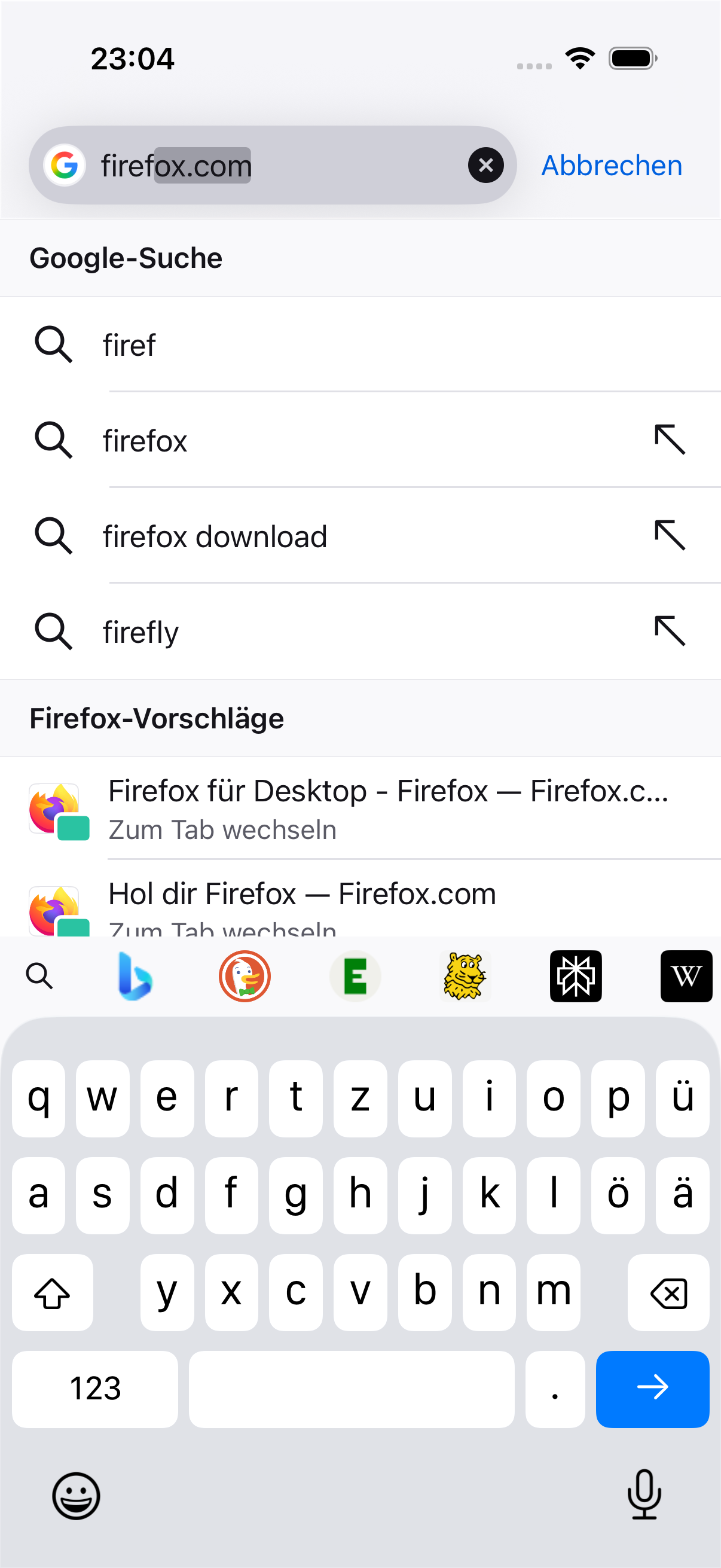Choose the Ecosia search engine icon
Screen dimensions: 721x1568
(355, 977)
